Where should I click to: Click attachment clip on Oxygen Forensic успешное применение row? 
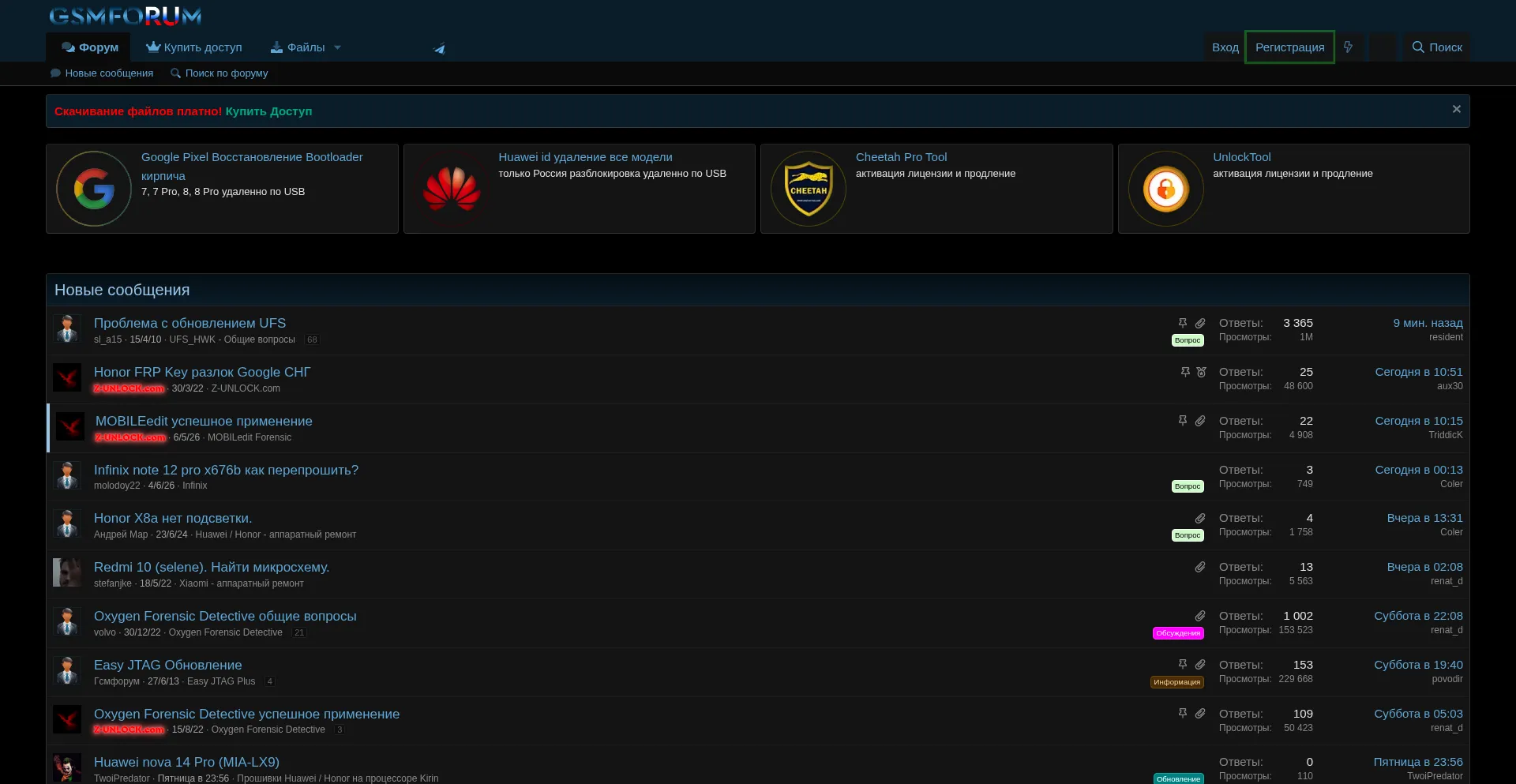tap(1200, 713)
